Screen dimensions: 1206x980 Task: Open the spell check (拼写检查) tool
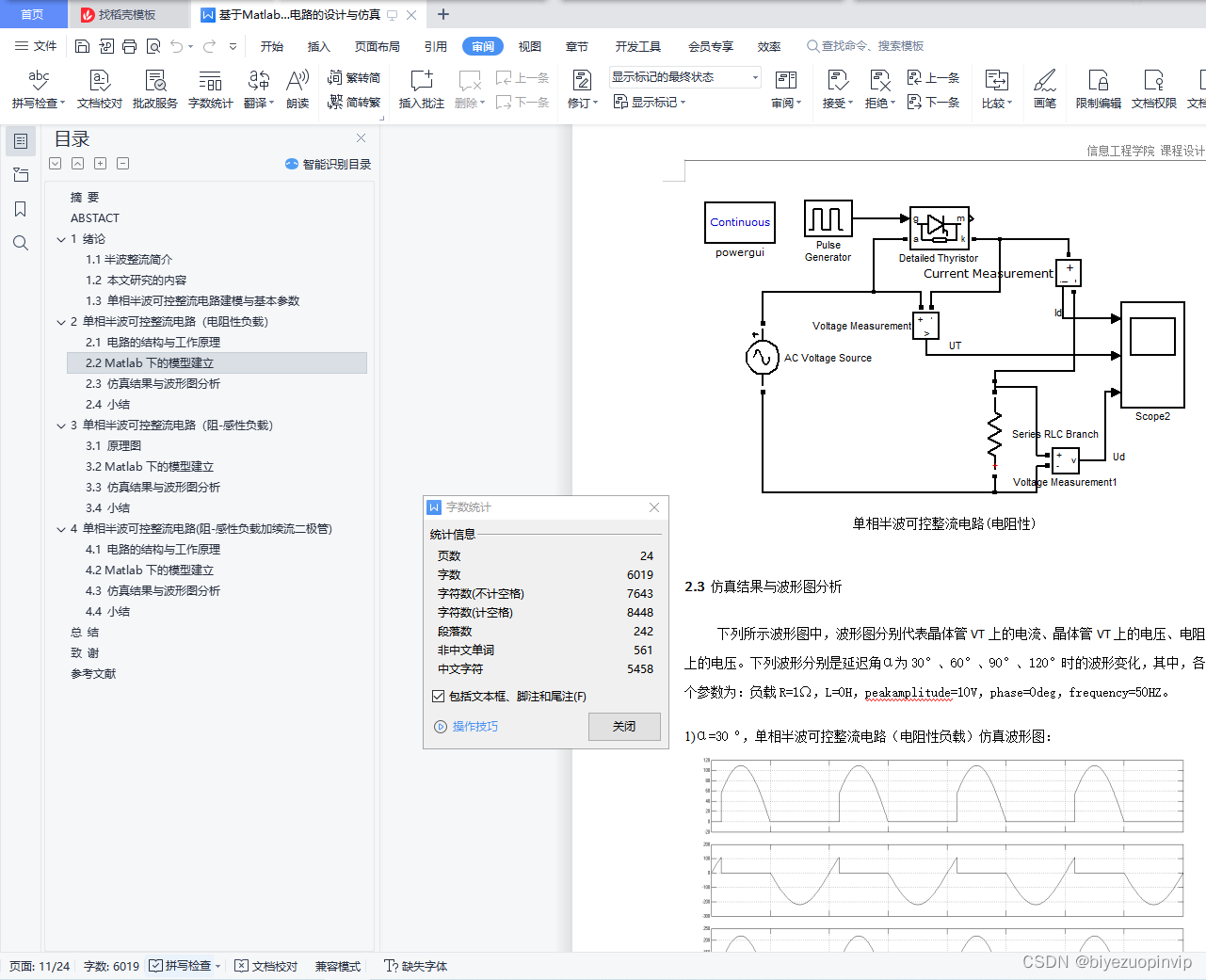click(x=38, y=89)
